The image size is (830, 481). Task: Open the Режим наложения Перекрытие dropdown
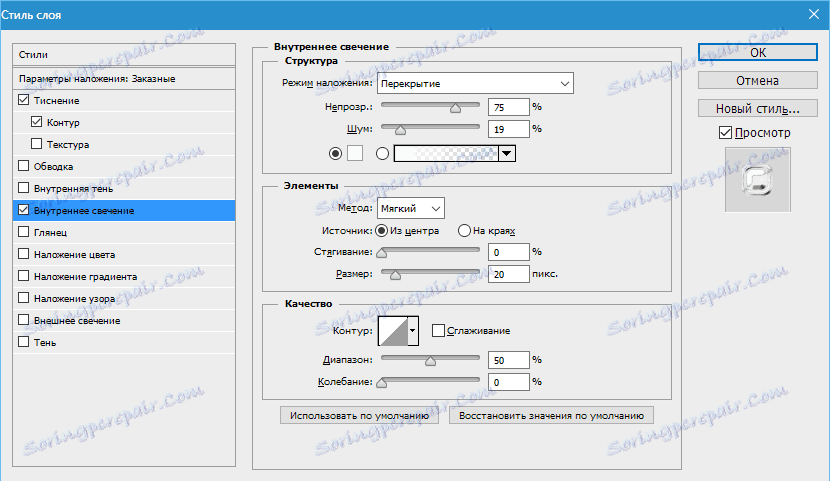pos(475,84)
